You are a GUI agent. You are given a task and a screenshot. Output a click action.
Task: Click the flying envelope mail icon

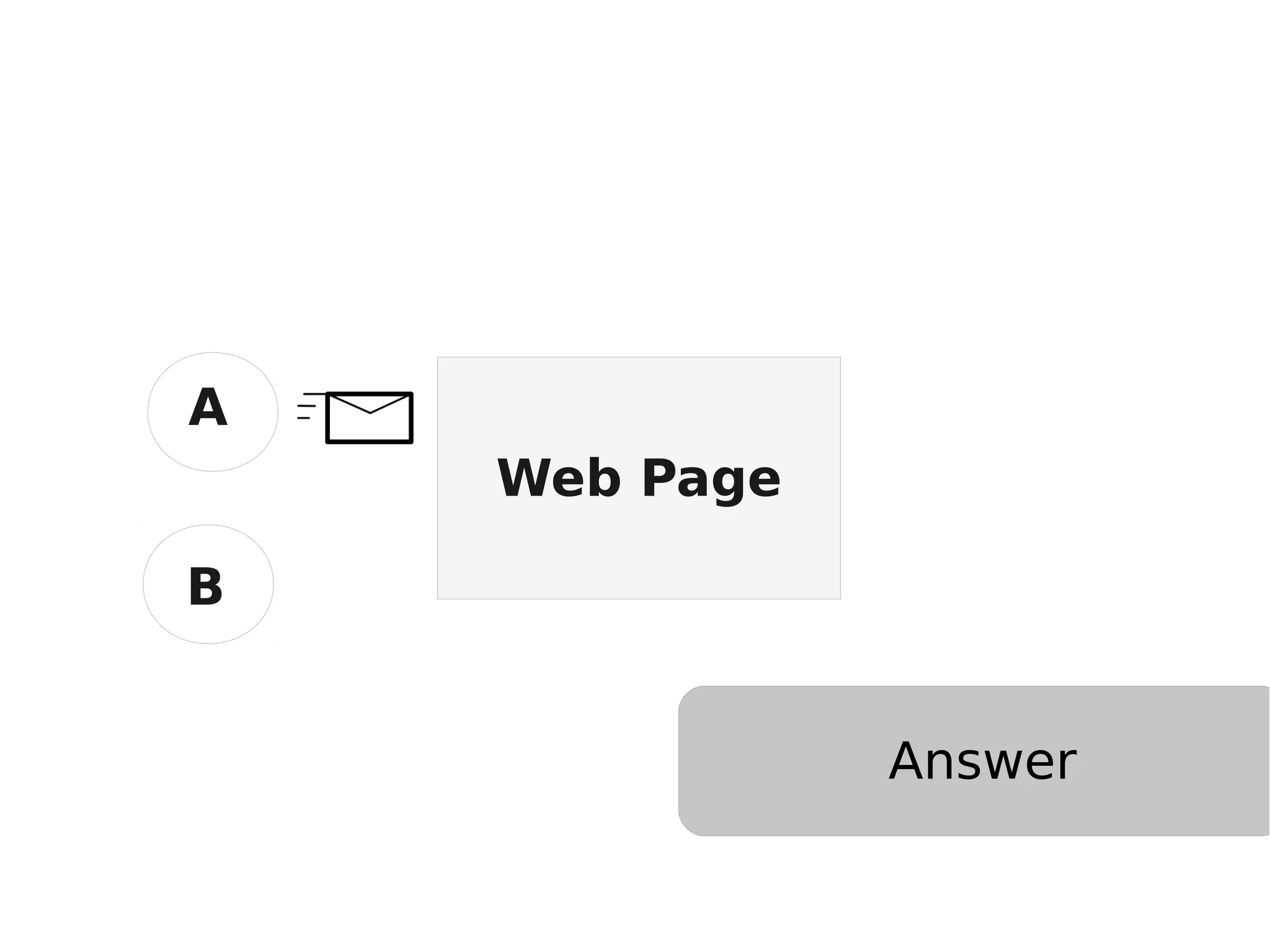tap(368, 417)
